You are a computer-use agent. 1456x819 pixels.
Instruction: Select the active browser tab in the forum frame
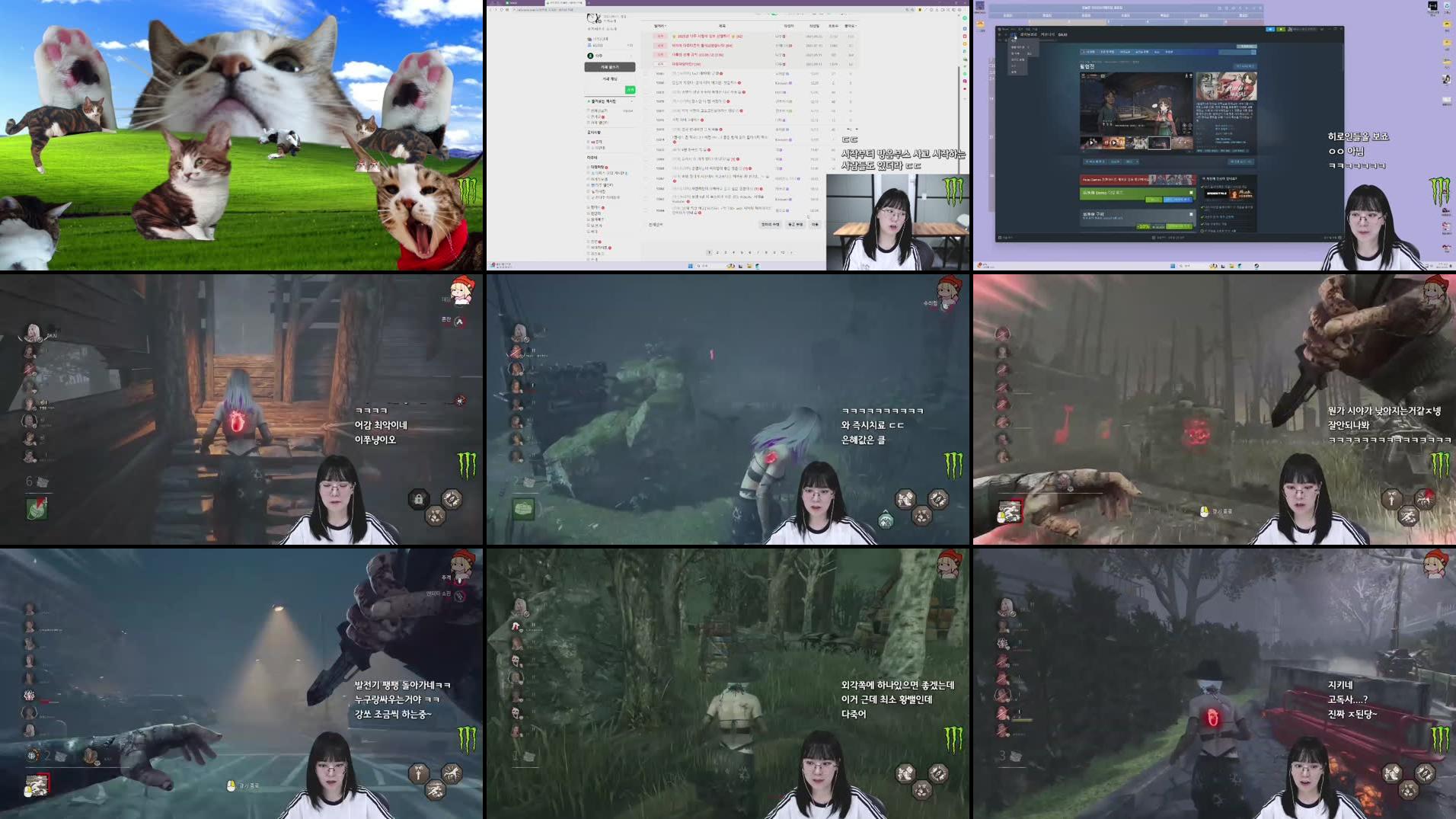click(x=565, y=3)
